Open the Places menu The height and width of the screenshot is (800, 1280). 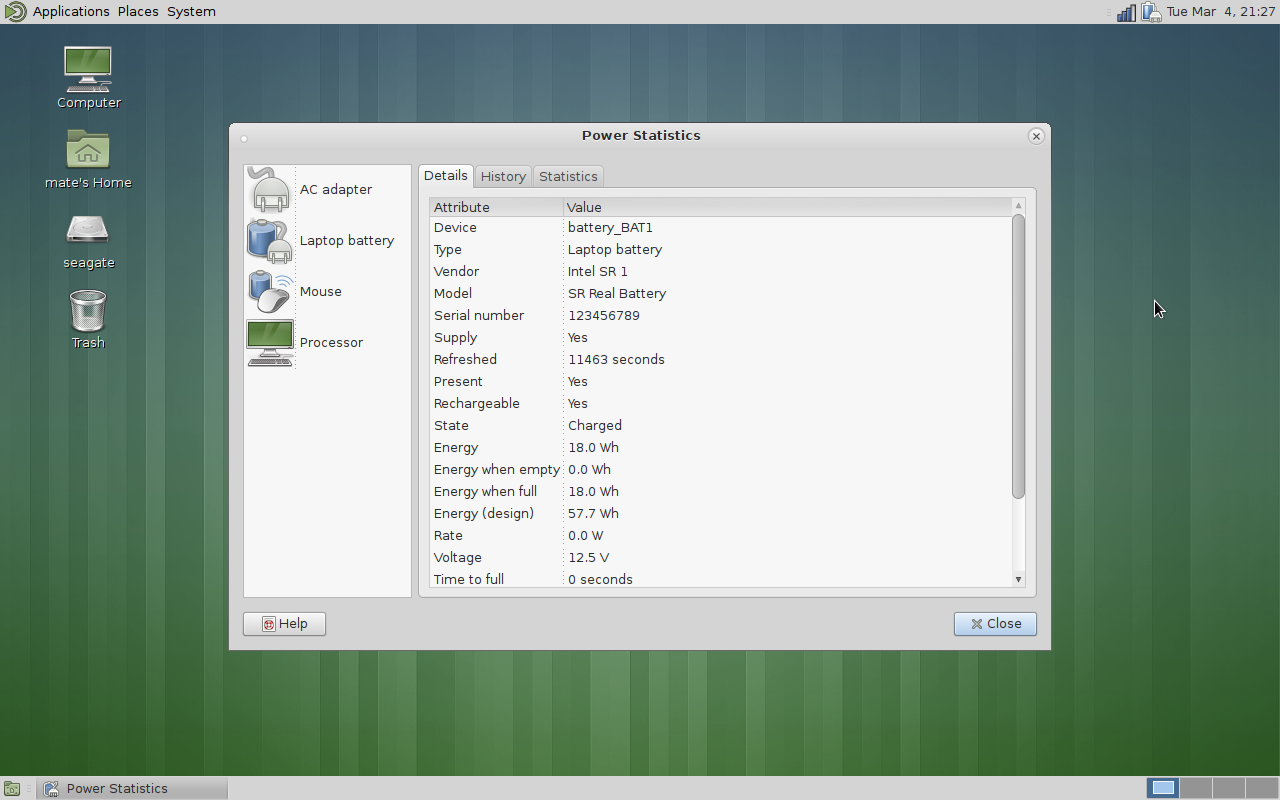click(138, 12)
